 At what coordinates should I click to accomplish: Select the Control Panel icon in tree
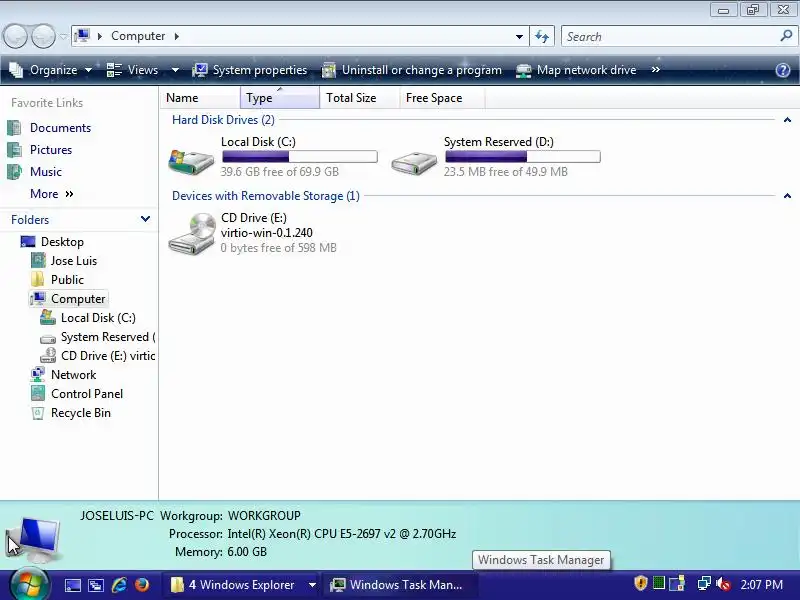(x=38, y=393)
